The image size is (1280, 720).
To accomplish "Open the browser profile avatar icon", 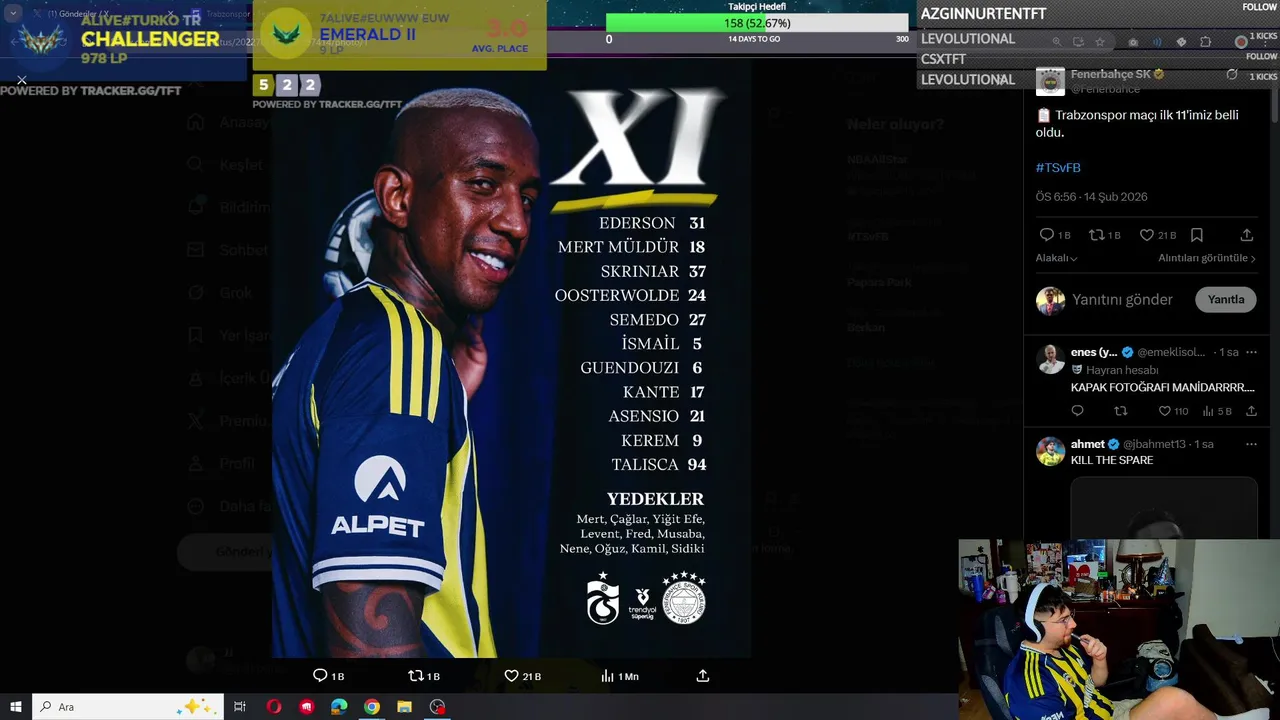I will pos(1241,42).
